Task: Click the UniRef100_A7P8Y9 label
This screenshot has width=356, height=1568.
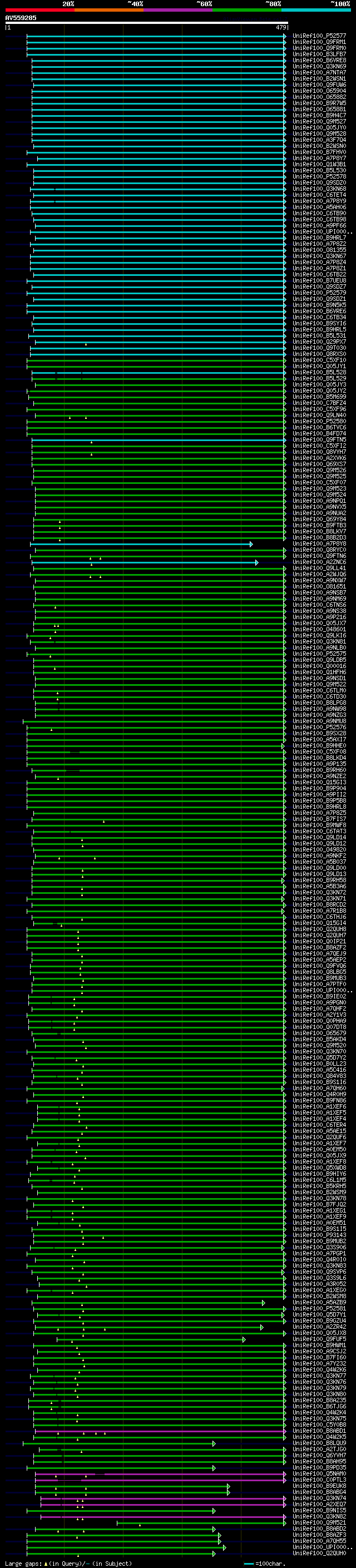Action: click(319, 201)
